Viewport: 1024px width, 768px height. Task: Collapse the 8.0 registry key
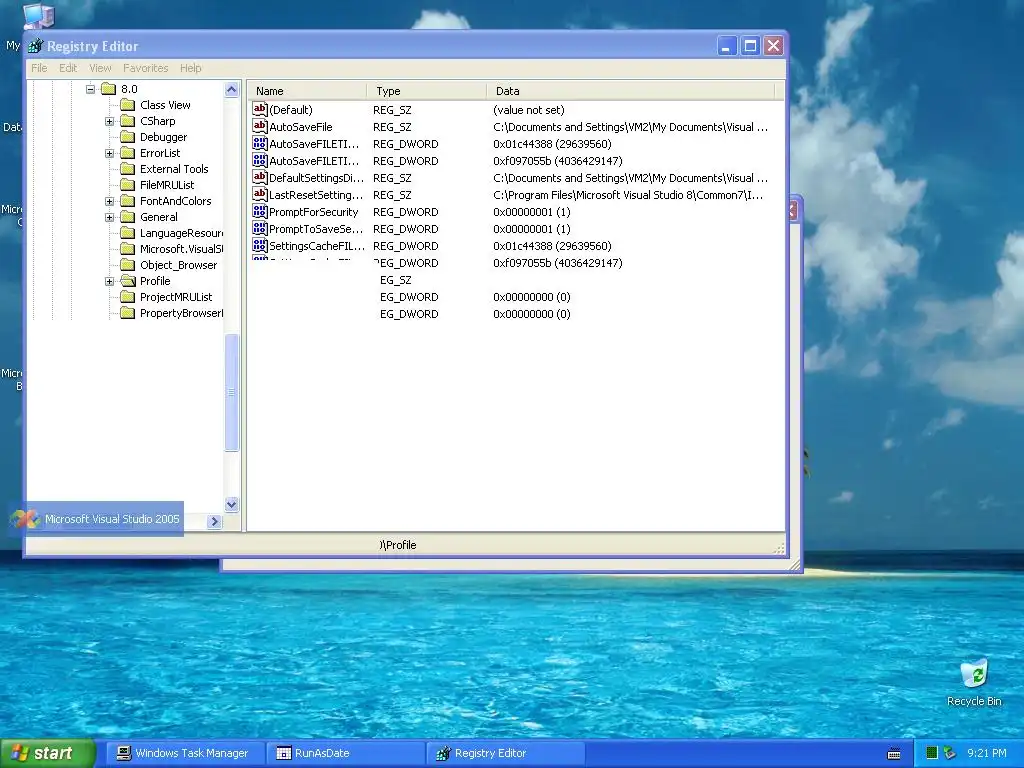tap(91, 89)
